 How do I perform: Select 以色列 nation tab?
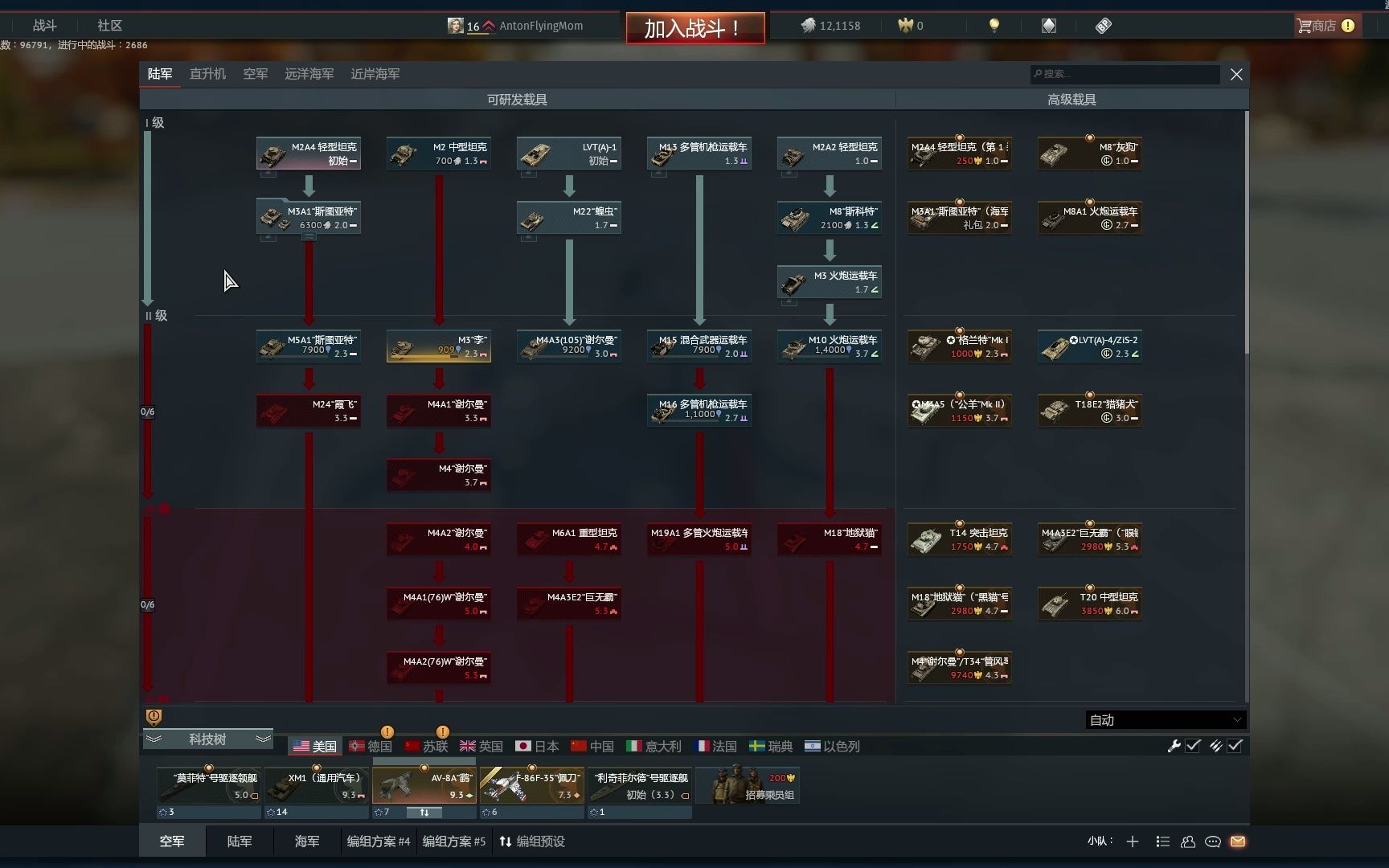(832, 747)
